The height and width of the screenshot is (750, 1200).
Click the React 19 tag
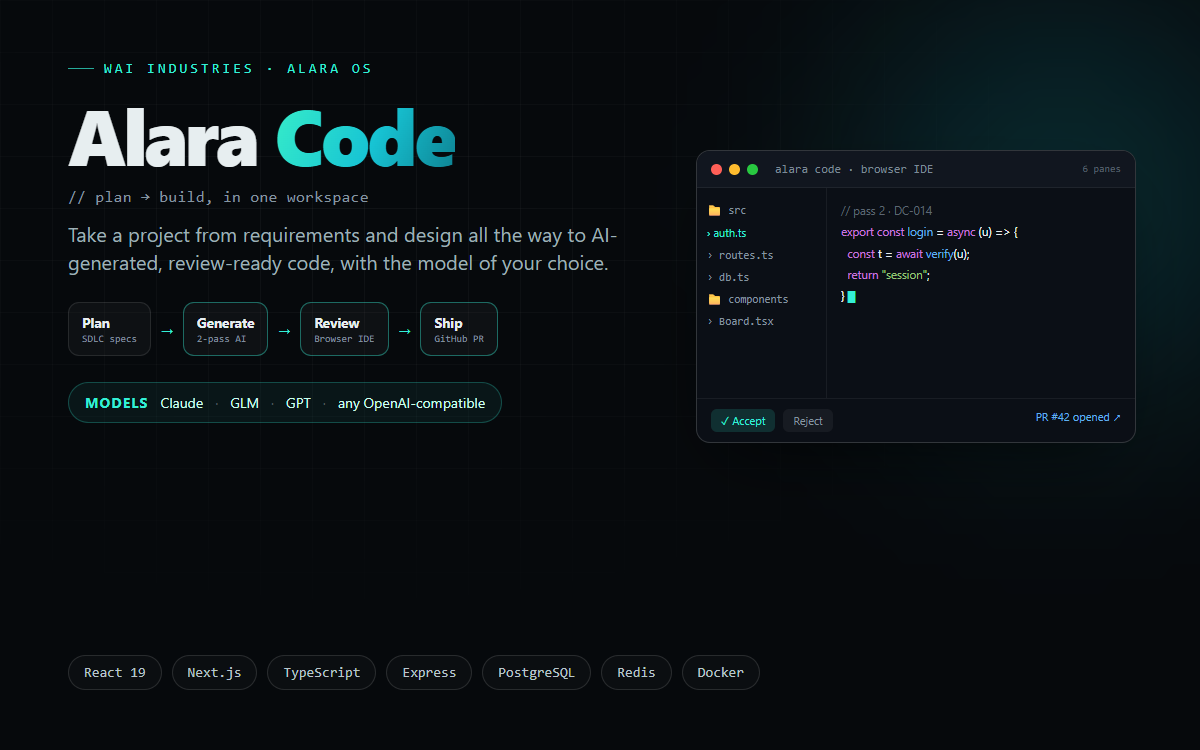115,673
